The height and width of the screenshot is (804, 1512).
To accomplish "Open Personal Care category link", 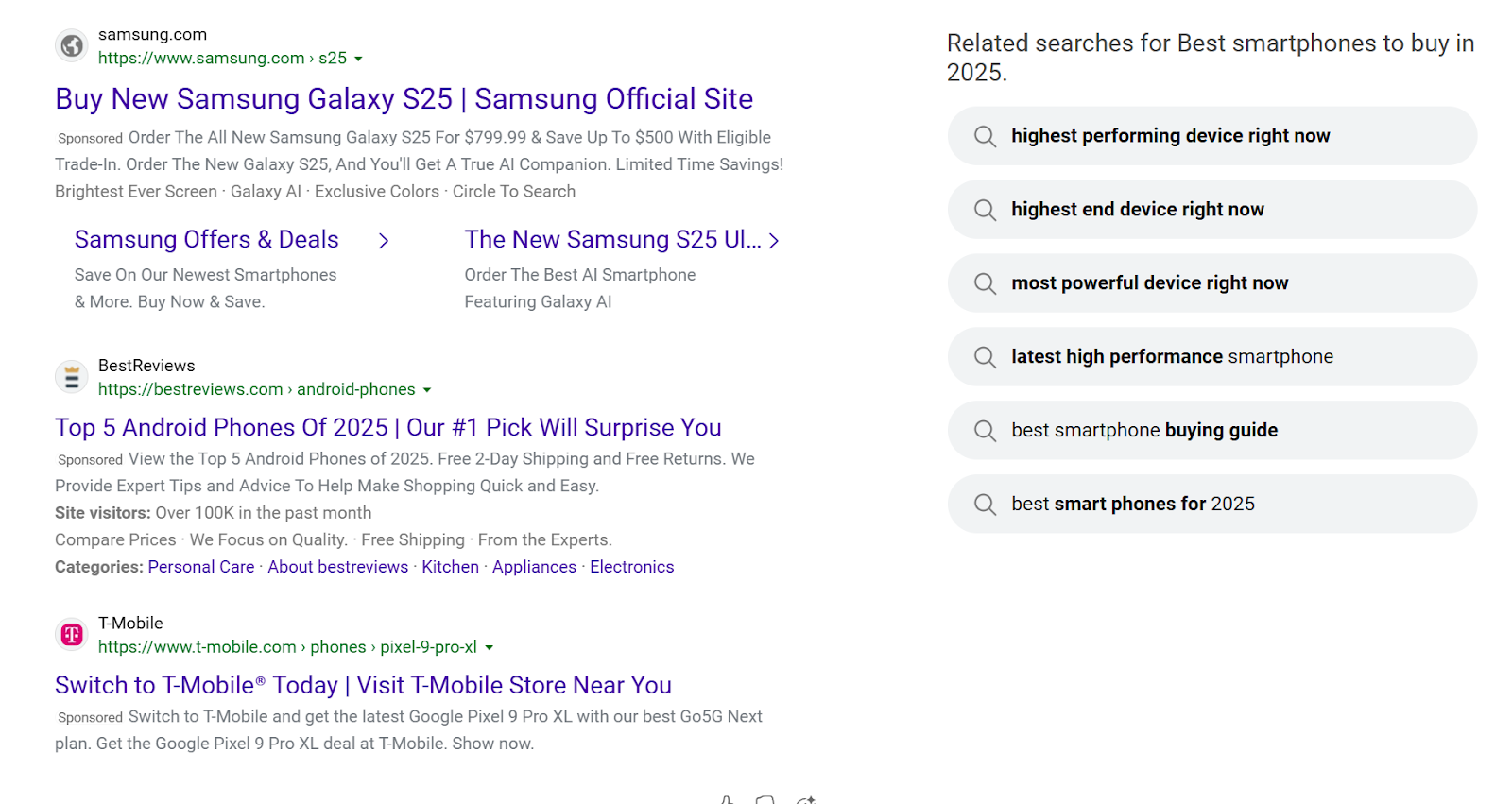I will 201,567.
